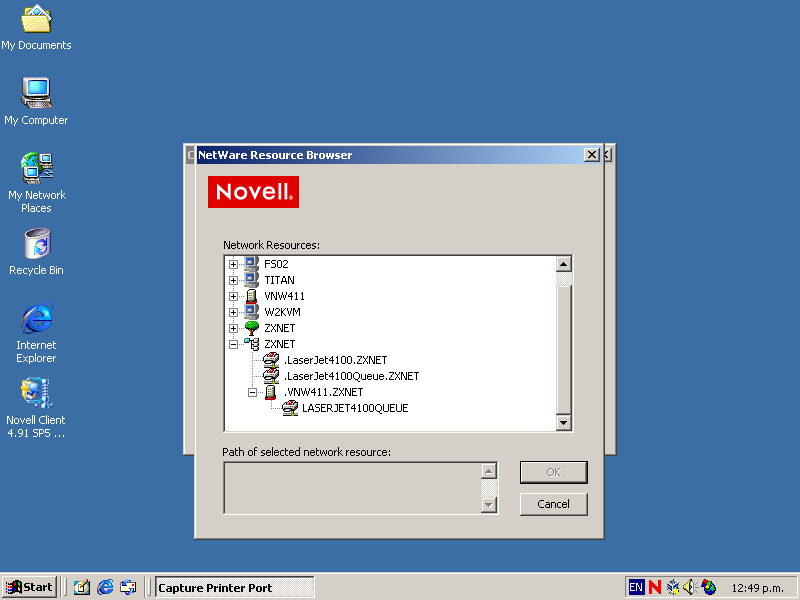
Task: Open the volume speaker tray icon
Action: (689, 587)
